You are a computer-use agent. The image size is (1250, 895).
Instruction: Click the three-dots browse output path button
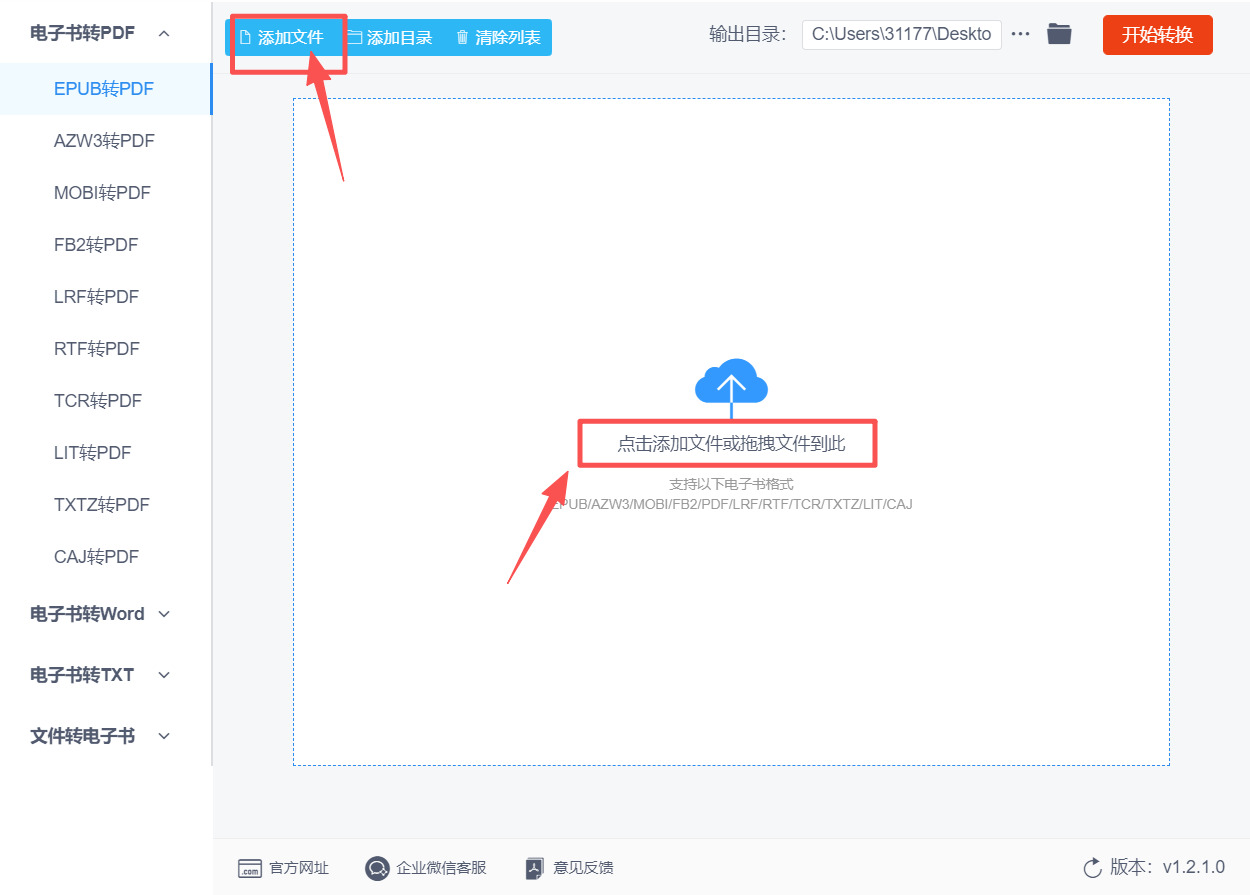(1020, 34)
